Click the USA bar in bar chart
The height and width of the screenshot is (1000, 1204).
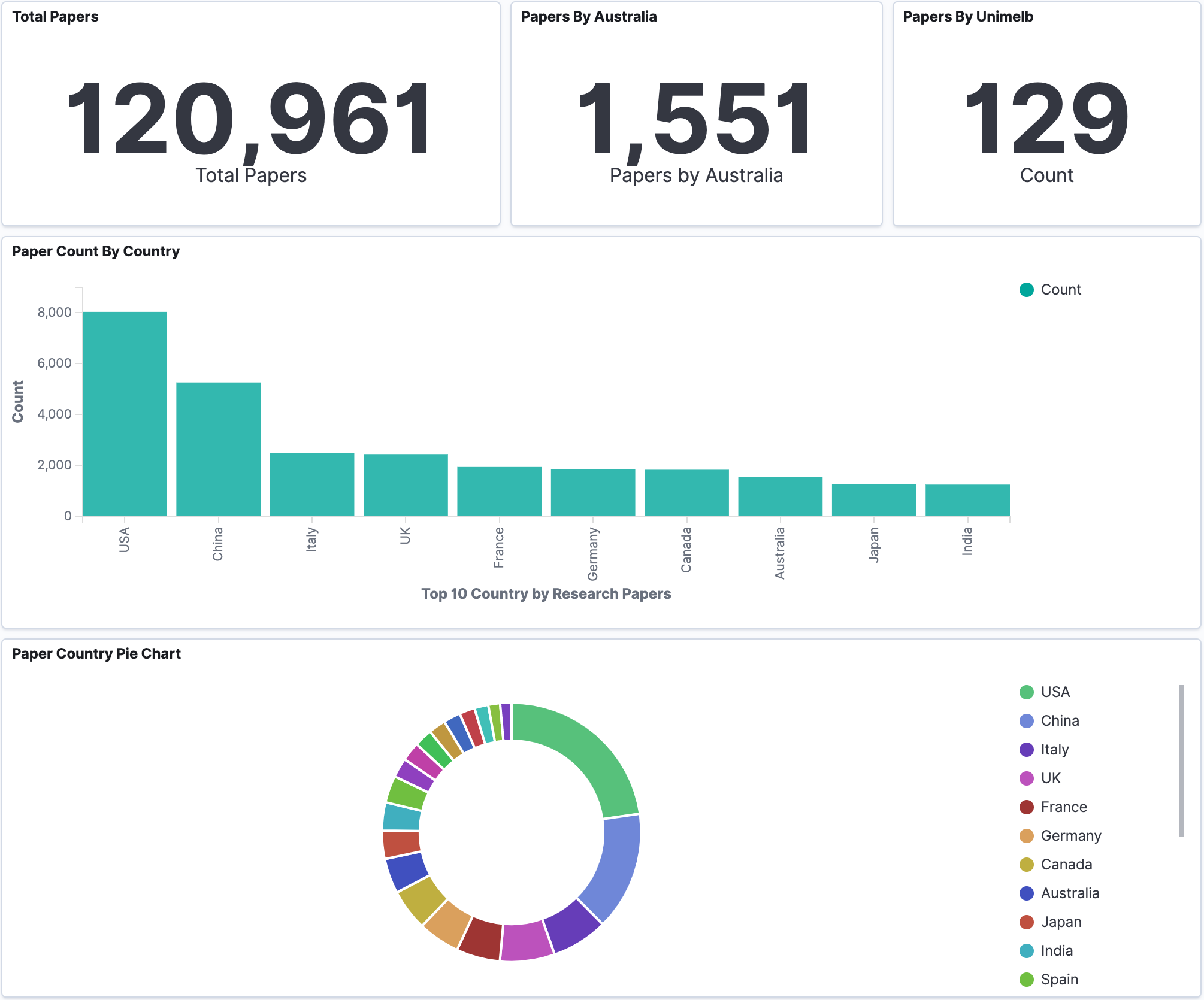tap(125, 414)
